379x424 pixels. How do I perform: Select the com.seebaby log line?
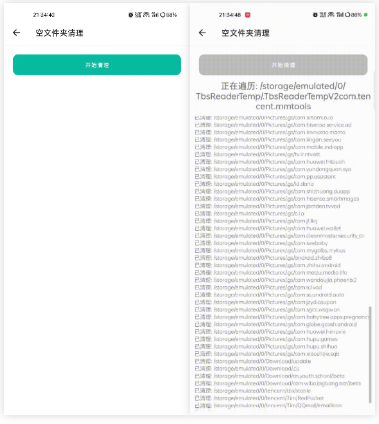(261, 243)
